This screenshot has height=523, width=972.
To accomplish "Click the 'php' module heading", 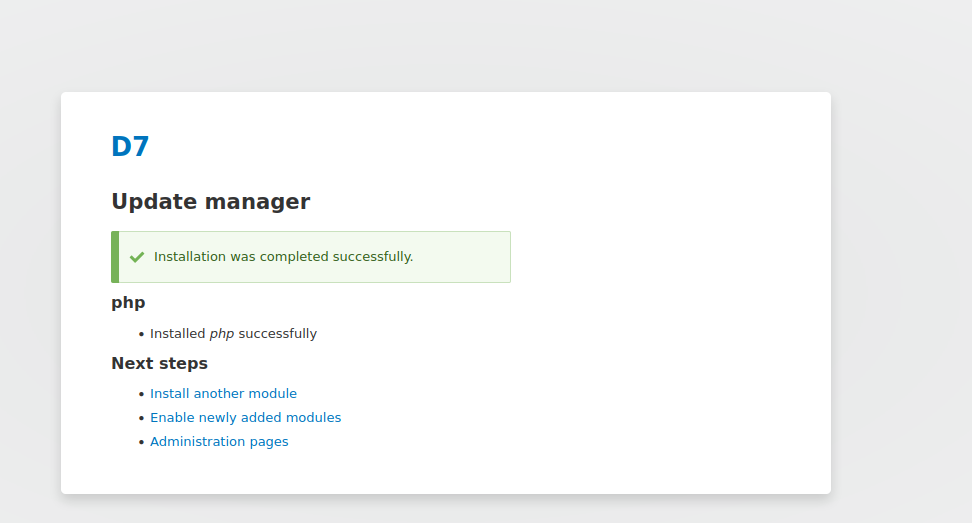I will pyautogui.click(x=128, y=303).
